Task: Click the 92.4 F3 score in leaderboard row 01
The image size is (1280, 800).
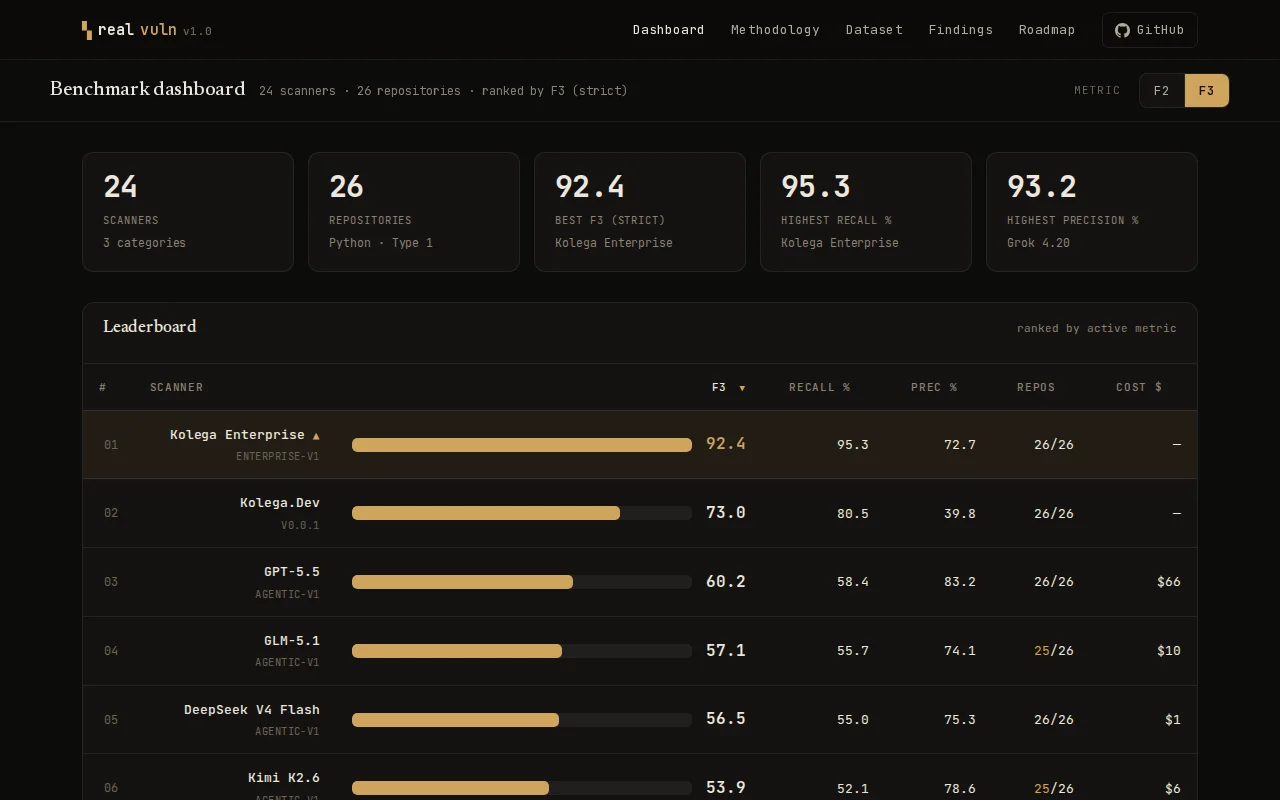Action: [726, 444]
